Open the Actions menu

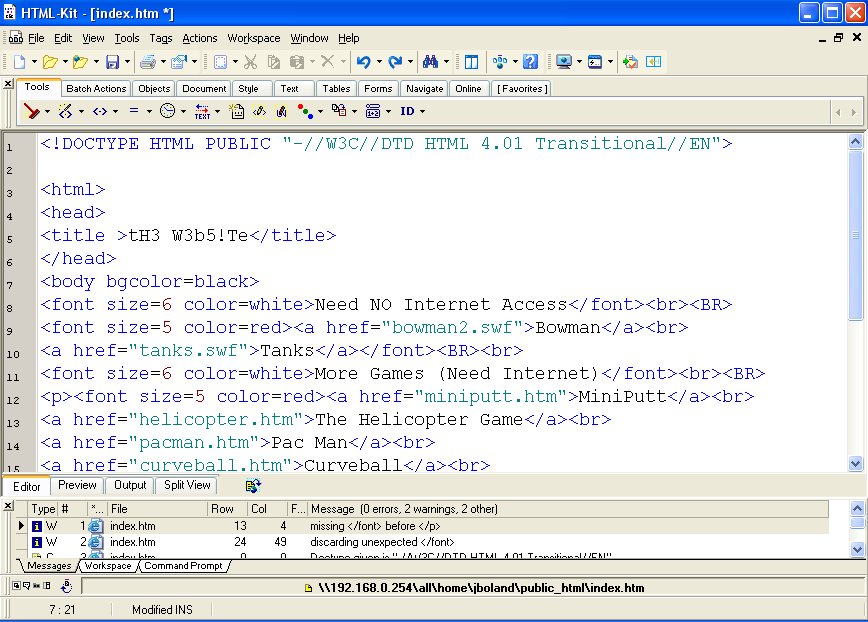pos(200,38)
